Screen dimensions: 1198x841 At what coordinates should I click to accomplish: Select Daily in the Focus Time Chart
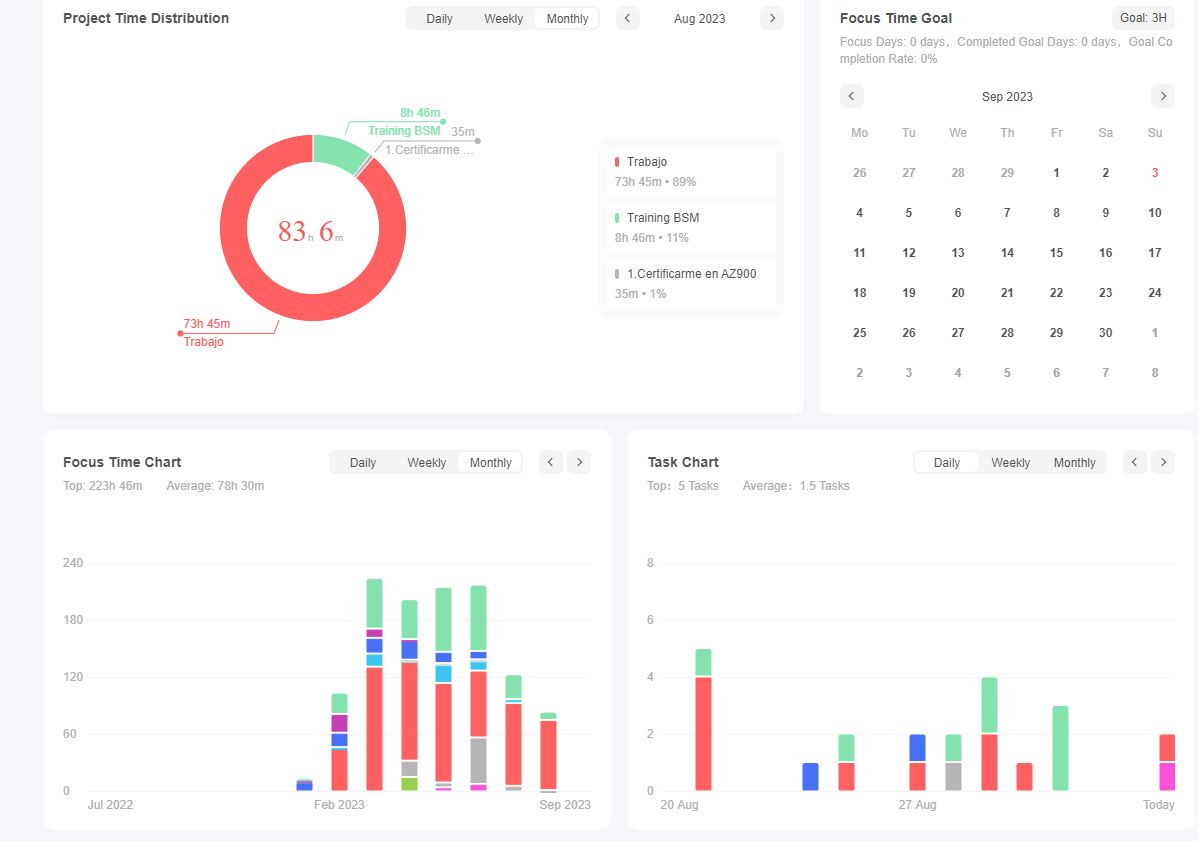(x=363, y=463)
